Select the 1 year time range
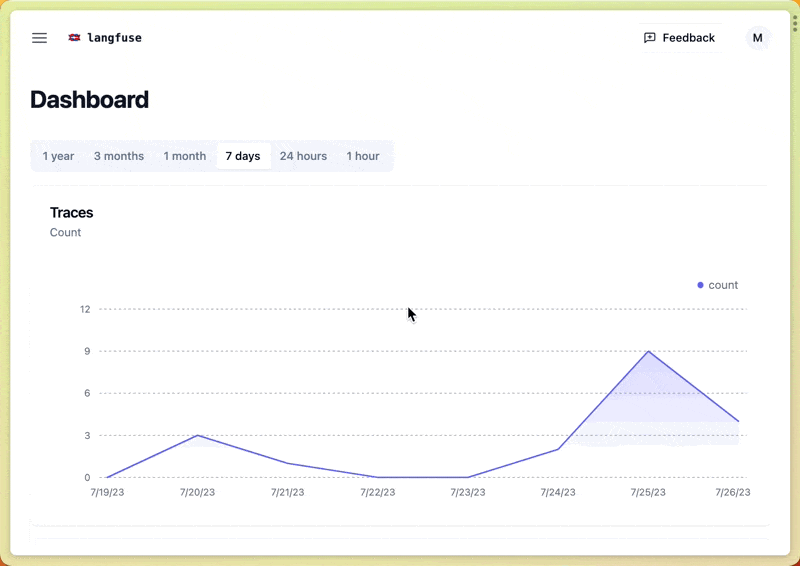This screenshot has height=566, width=800. click(x=58, y=156)
